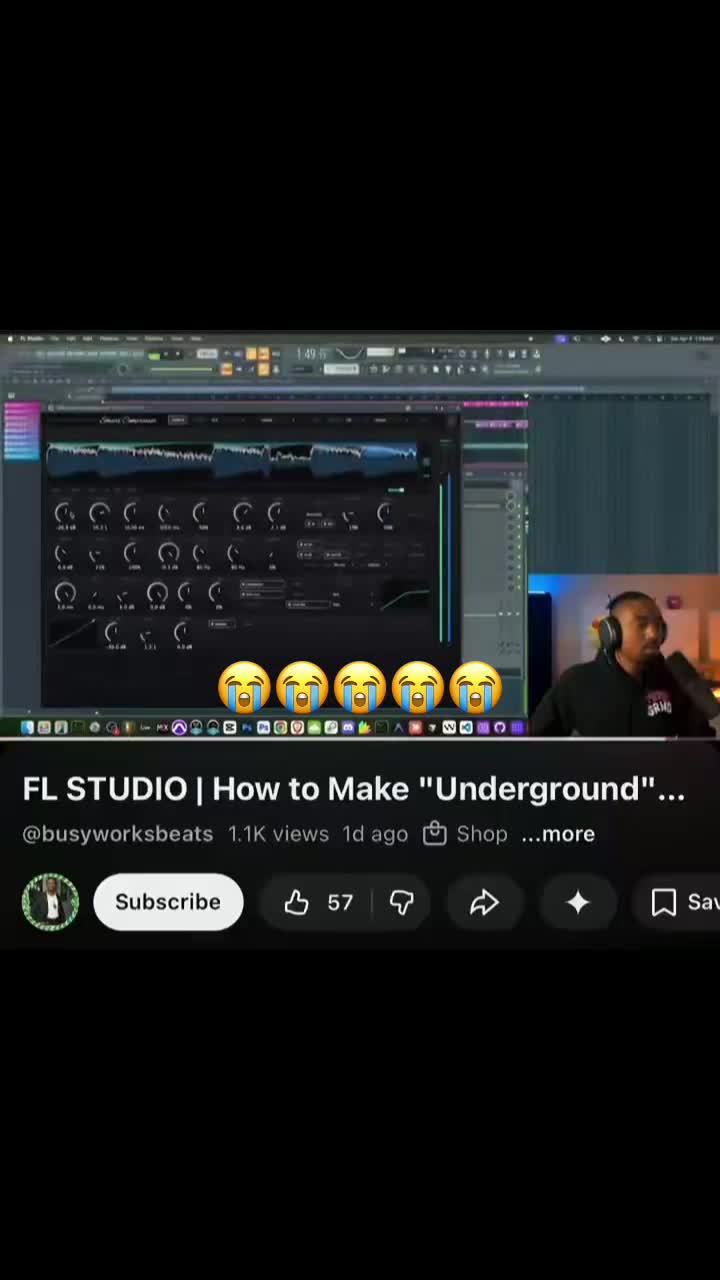Like the video with the thumbs-up icon
The height and width of the screenshot is (1280, 720).
(x=296, y=902)
